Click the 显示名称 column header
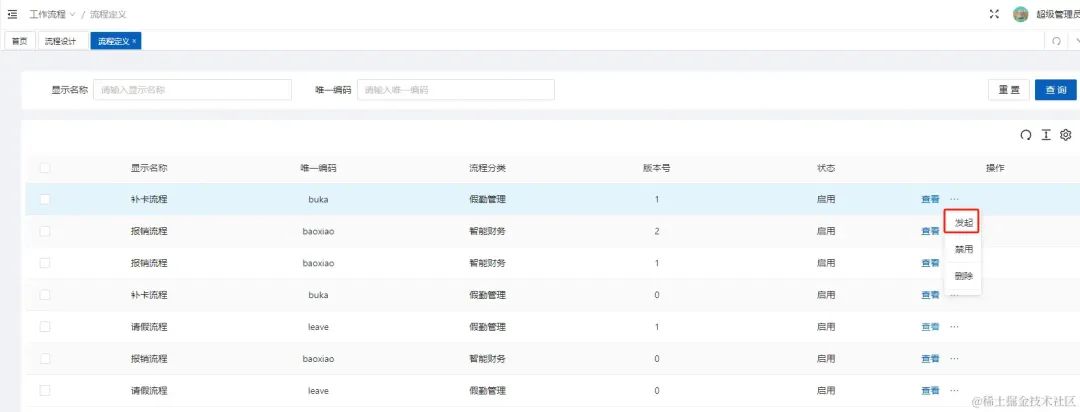 [x=149, y=167]
